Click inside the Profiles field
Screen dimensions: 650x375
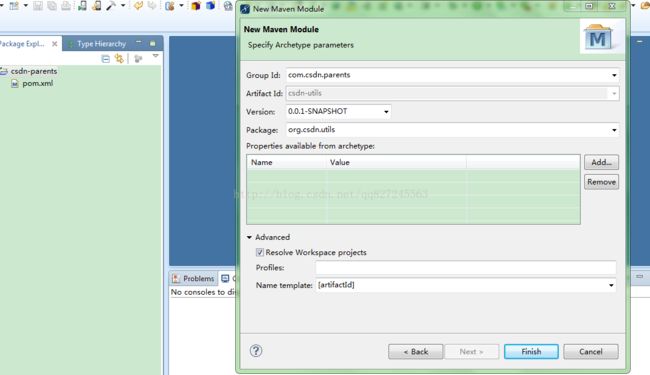point(466,268)
